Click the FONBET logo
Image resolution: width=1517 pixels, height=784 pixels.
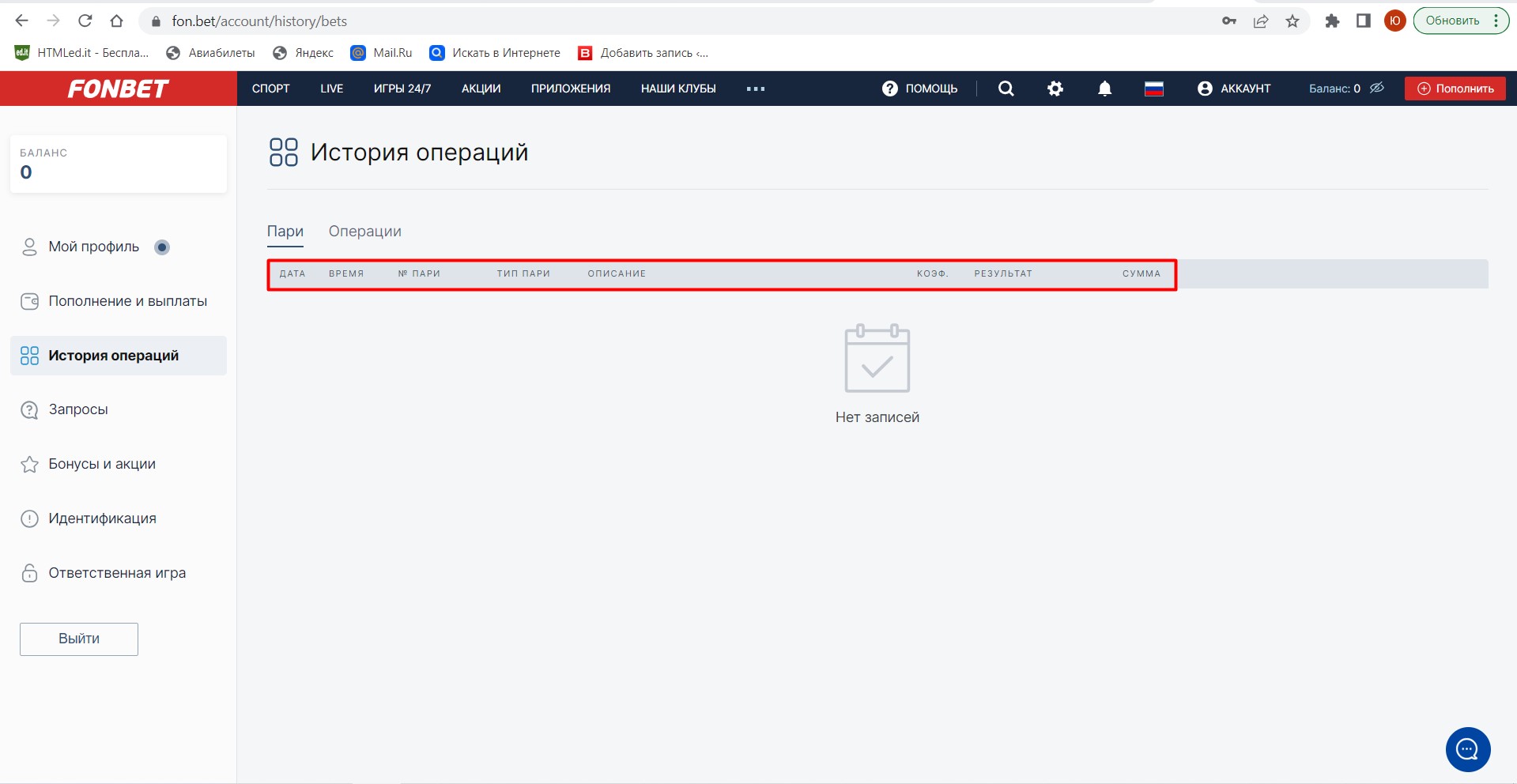click(x=119, y=89)
